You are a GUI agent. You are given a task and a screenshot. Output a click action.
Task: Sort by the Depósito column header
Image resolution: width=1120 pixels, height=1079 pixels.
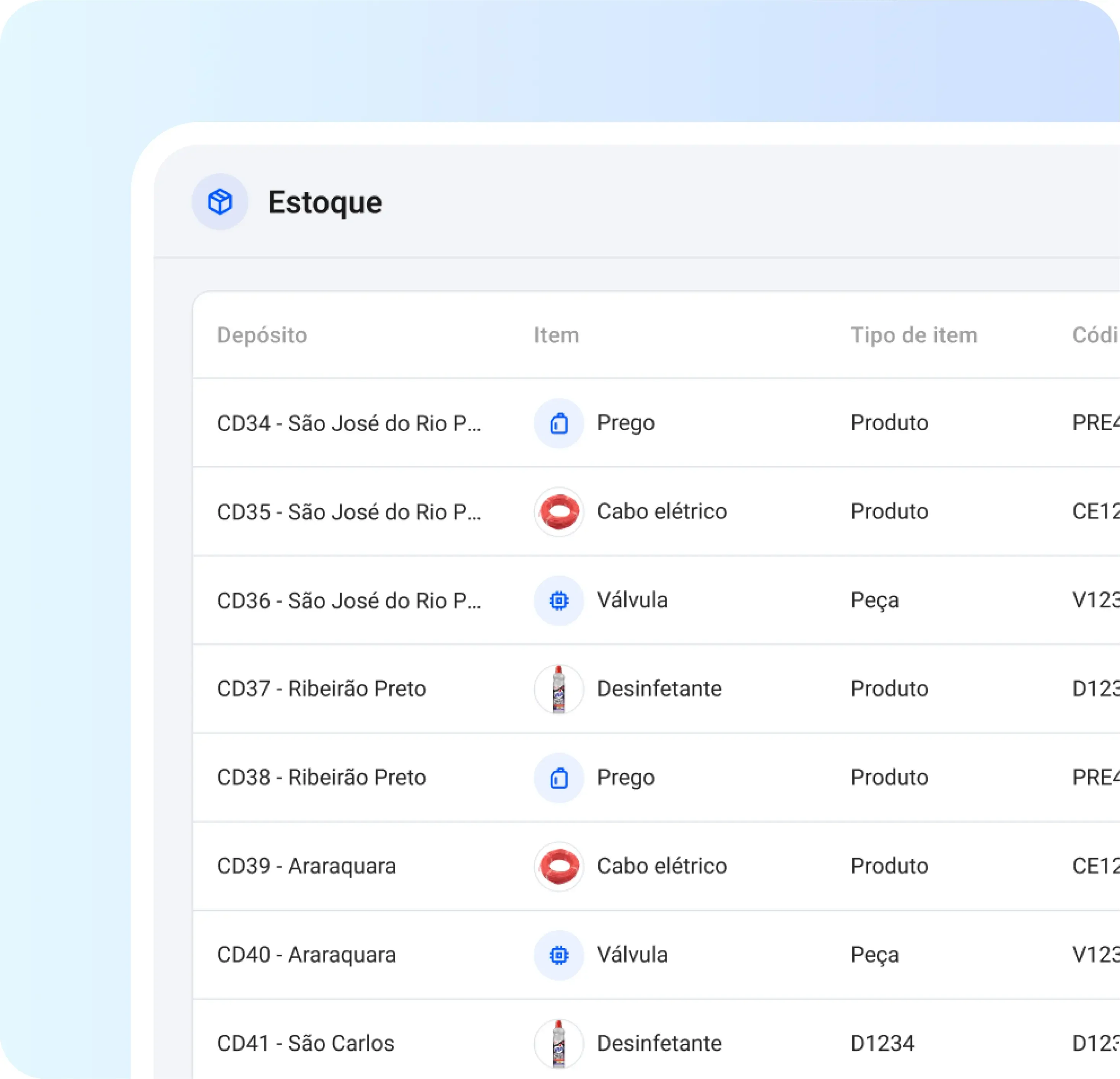coord(262,335)
